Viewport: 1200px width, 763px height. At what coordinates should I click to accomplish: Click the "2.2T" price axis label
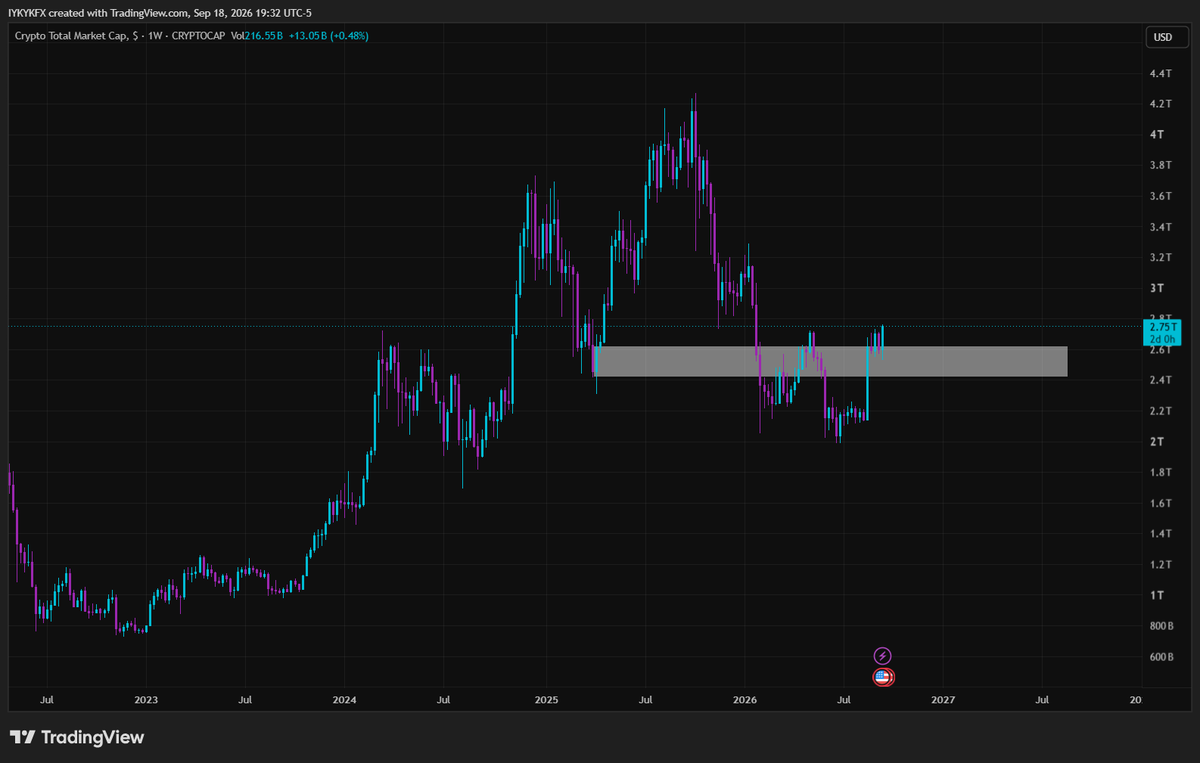(x=1161, y=411)
